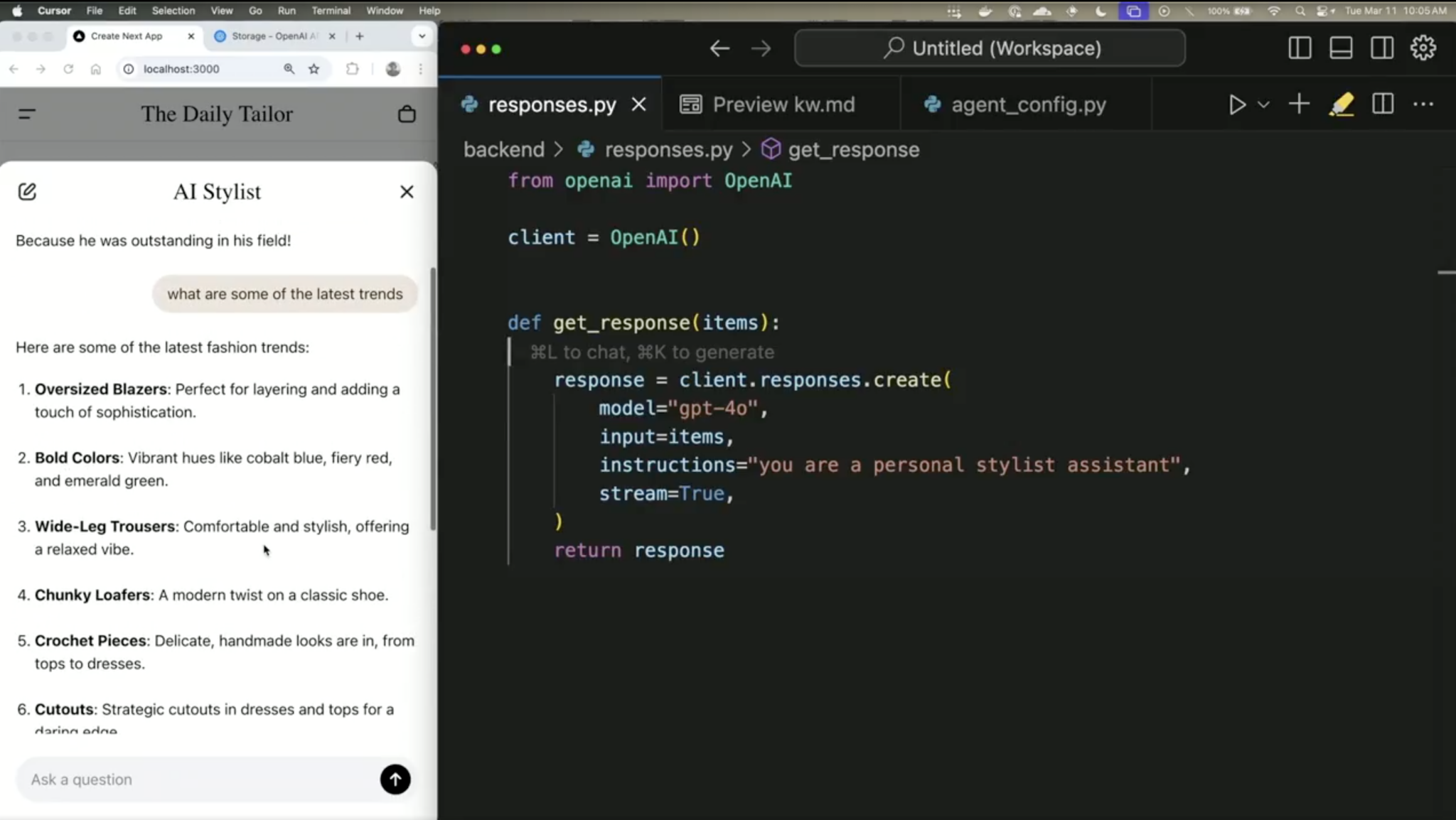
Task: Run the responses.py file with the play icon
Action: (1237, 104)
